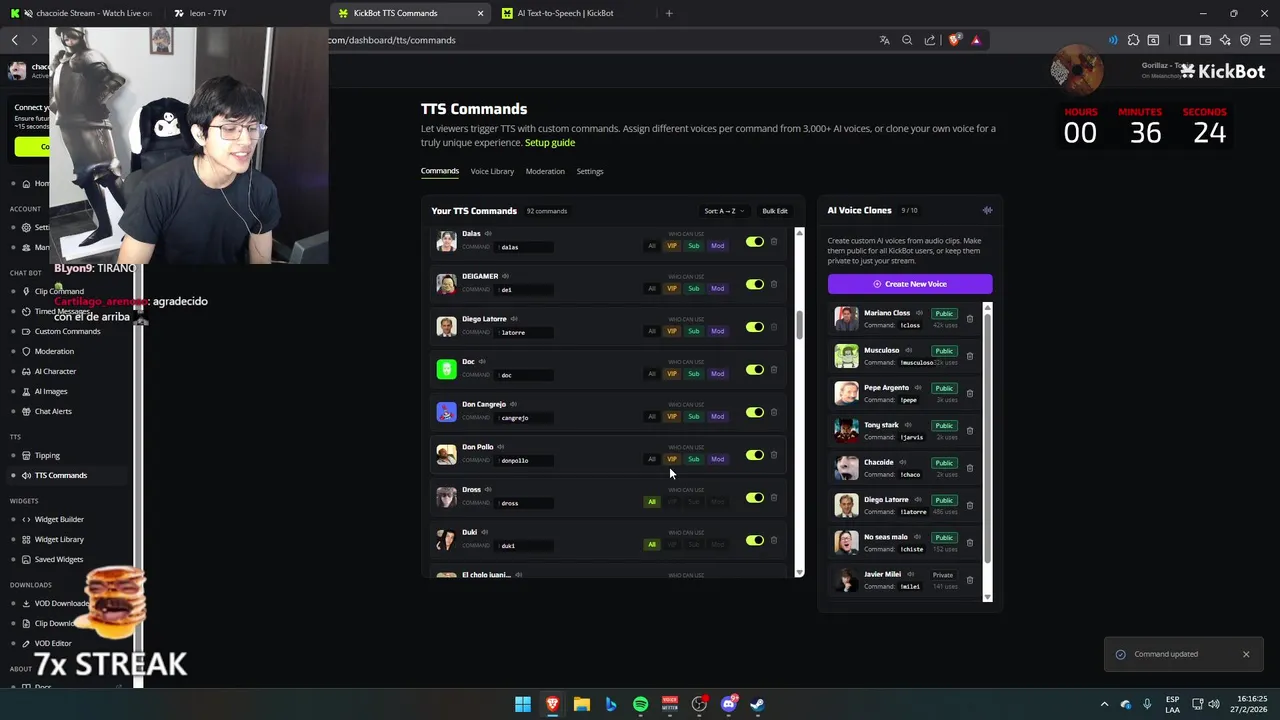The width and height of the screenshot is (1280, 720).
Task: Play the Dross voice preview speaker
Action: click(x=488, y=490)
